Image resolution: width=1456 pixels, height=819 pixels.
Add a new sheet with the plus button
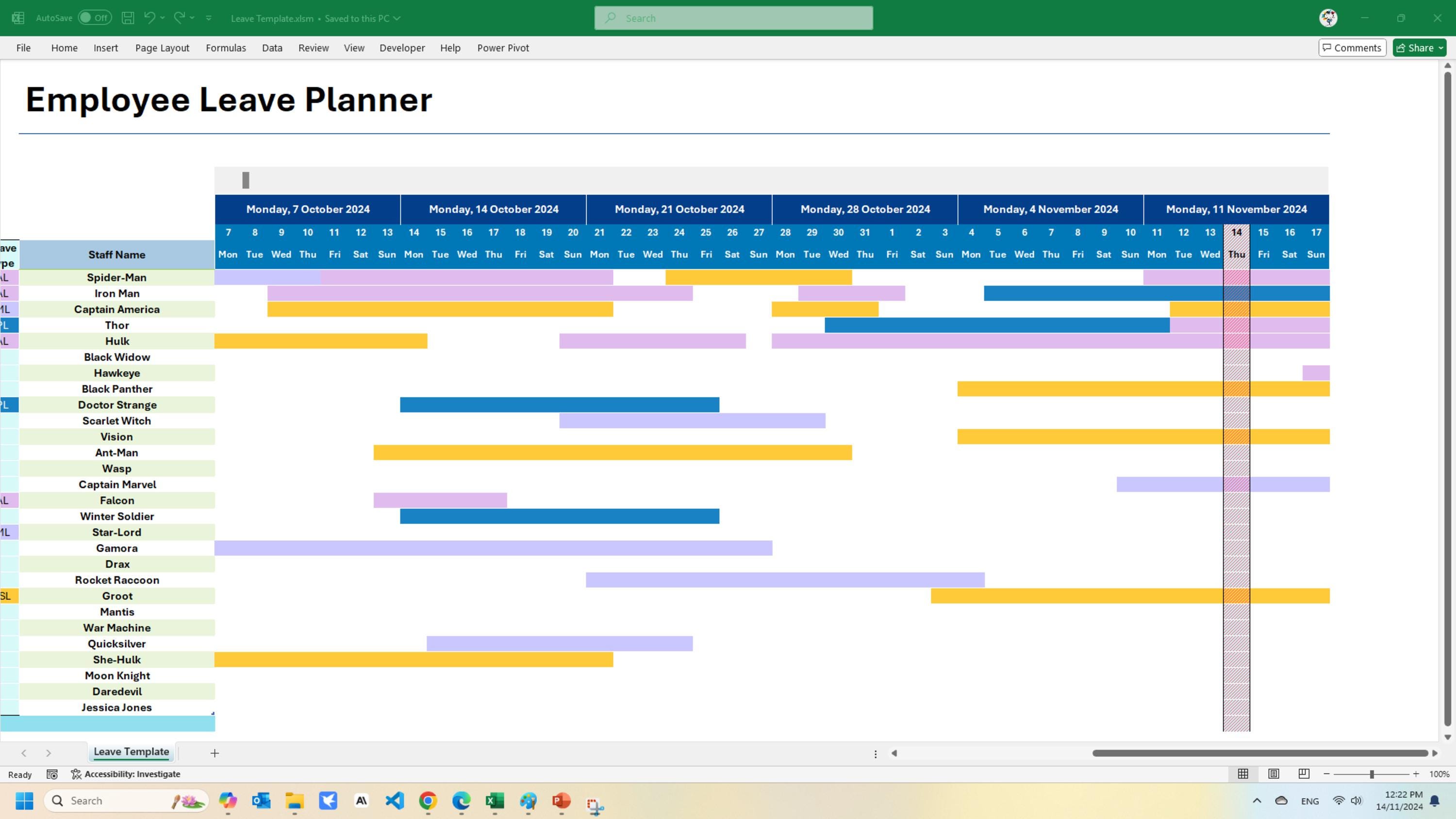215,753
